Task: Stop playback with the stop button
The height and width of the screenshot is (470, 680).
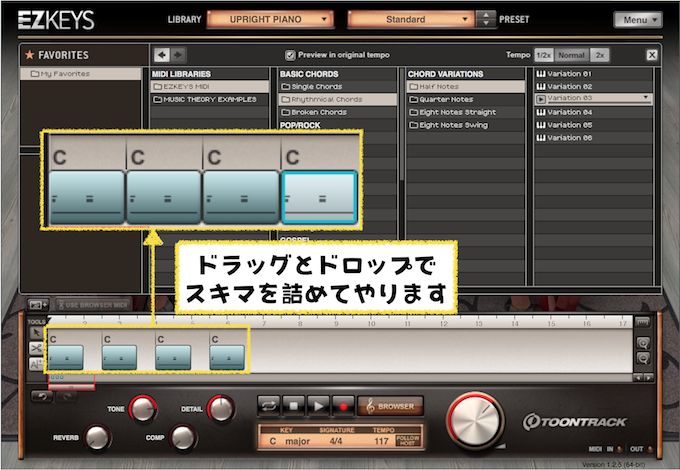Action: coord(294,406)
